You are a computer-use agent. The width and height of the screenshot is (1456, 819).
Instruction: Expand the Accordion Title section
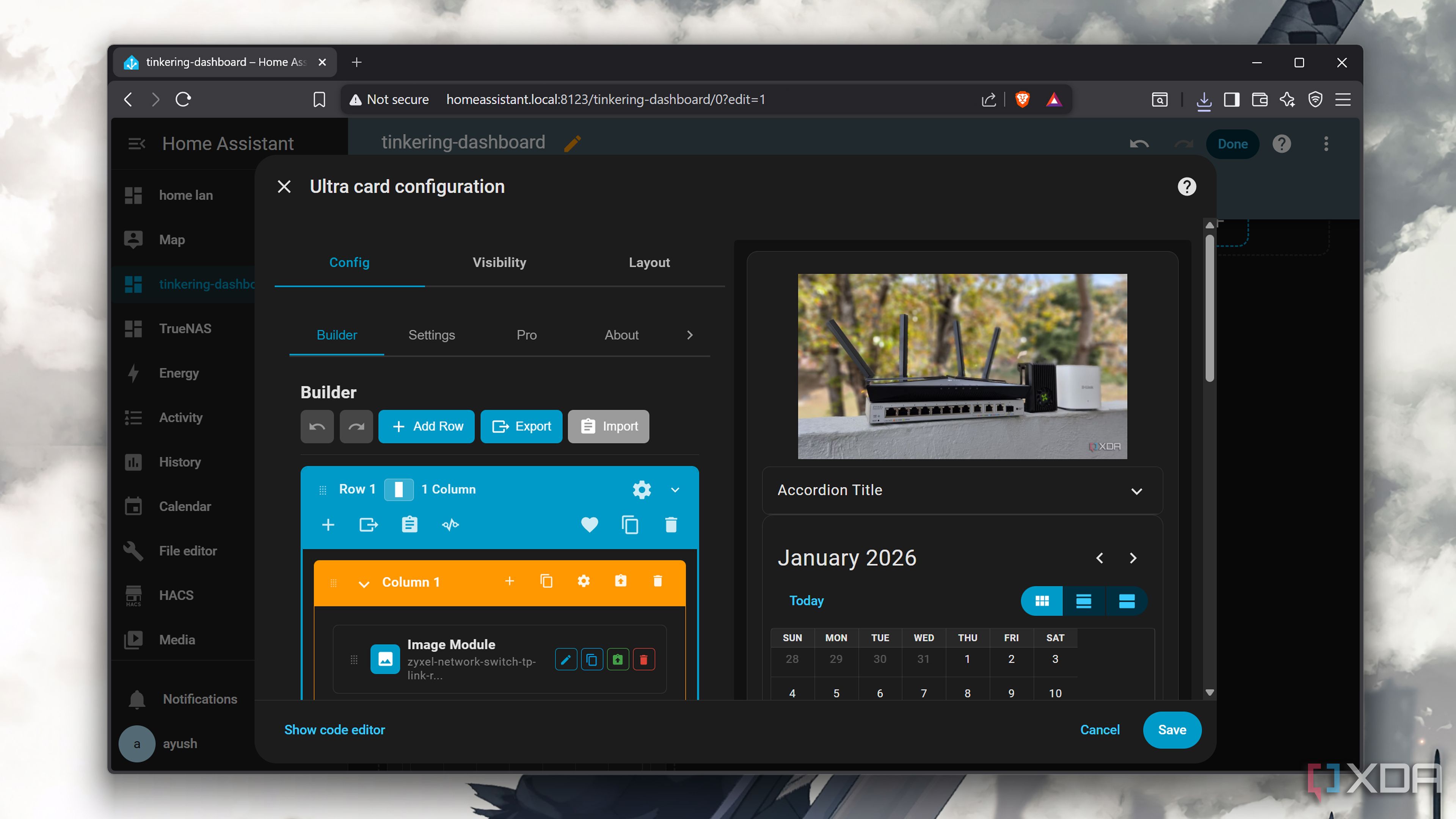[962, 491]
